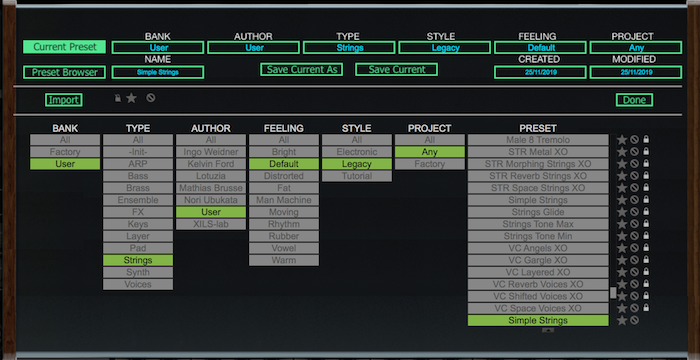Load the STR Metal XO preset

(x=538, y=152)
